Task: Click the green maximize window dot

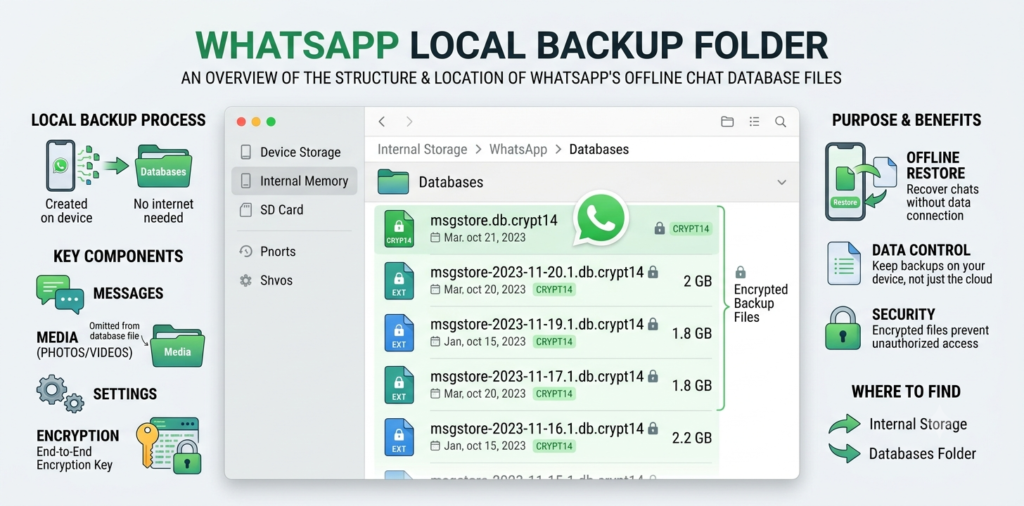Action: click(271, 121)
